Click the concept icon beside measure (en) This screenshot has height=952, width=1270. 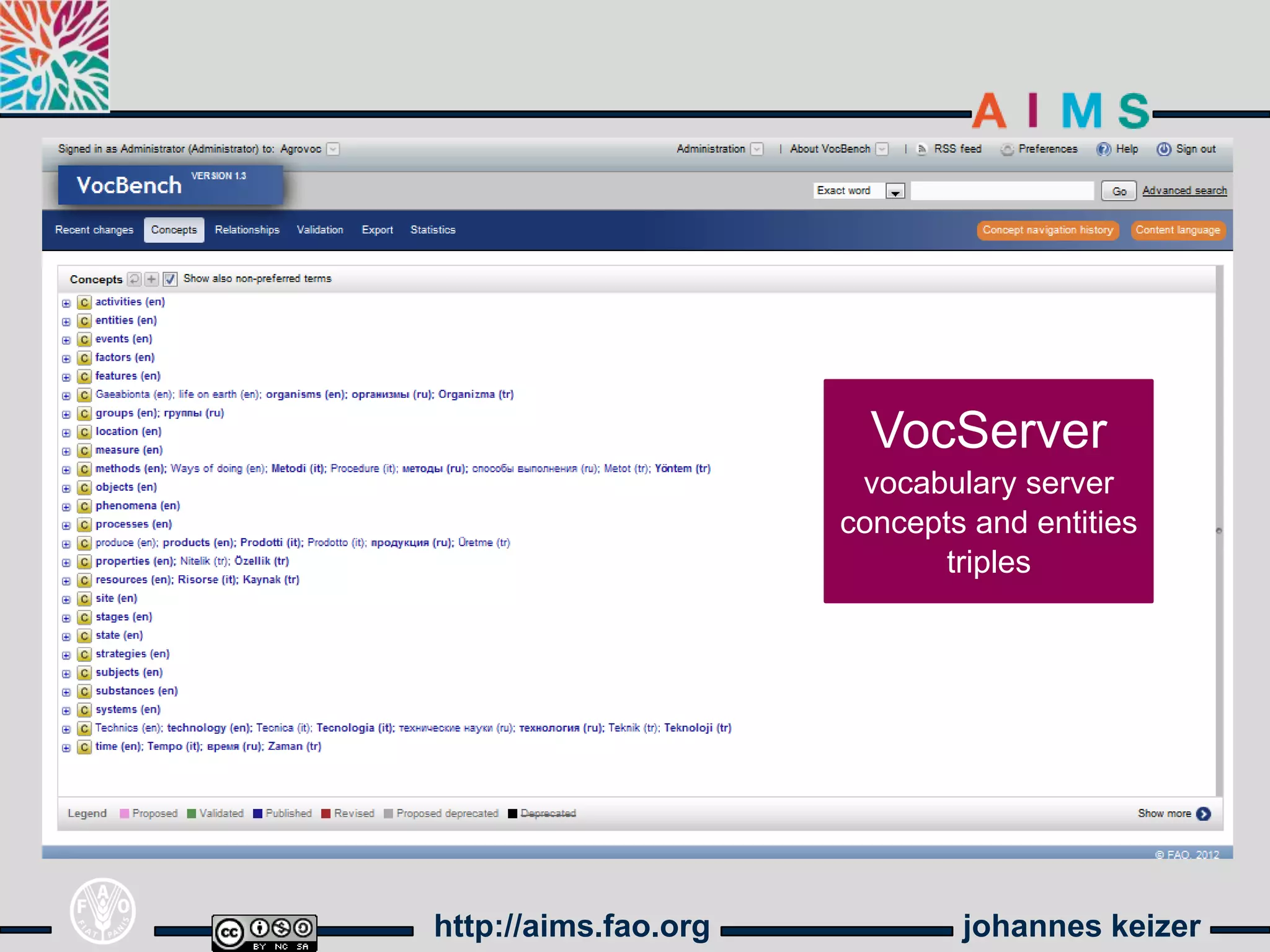coord(84,451)
